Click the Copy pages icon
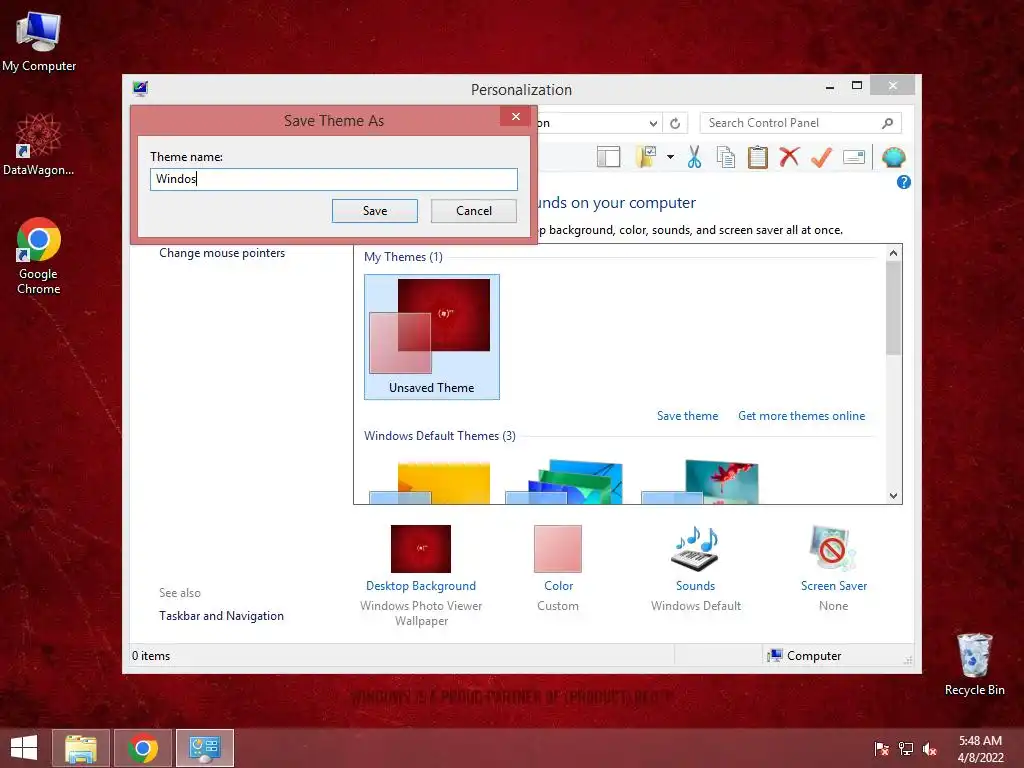 pyautogui.click(x=726, y=157)
